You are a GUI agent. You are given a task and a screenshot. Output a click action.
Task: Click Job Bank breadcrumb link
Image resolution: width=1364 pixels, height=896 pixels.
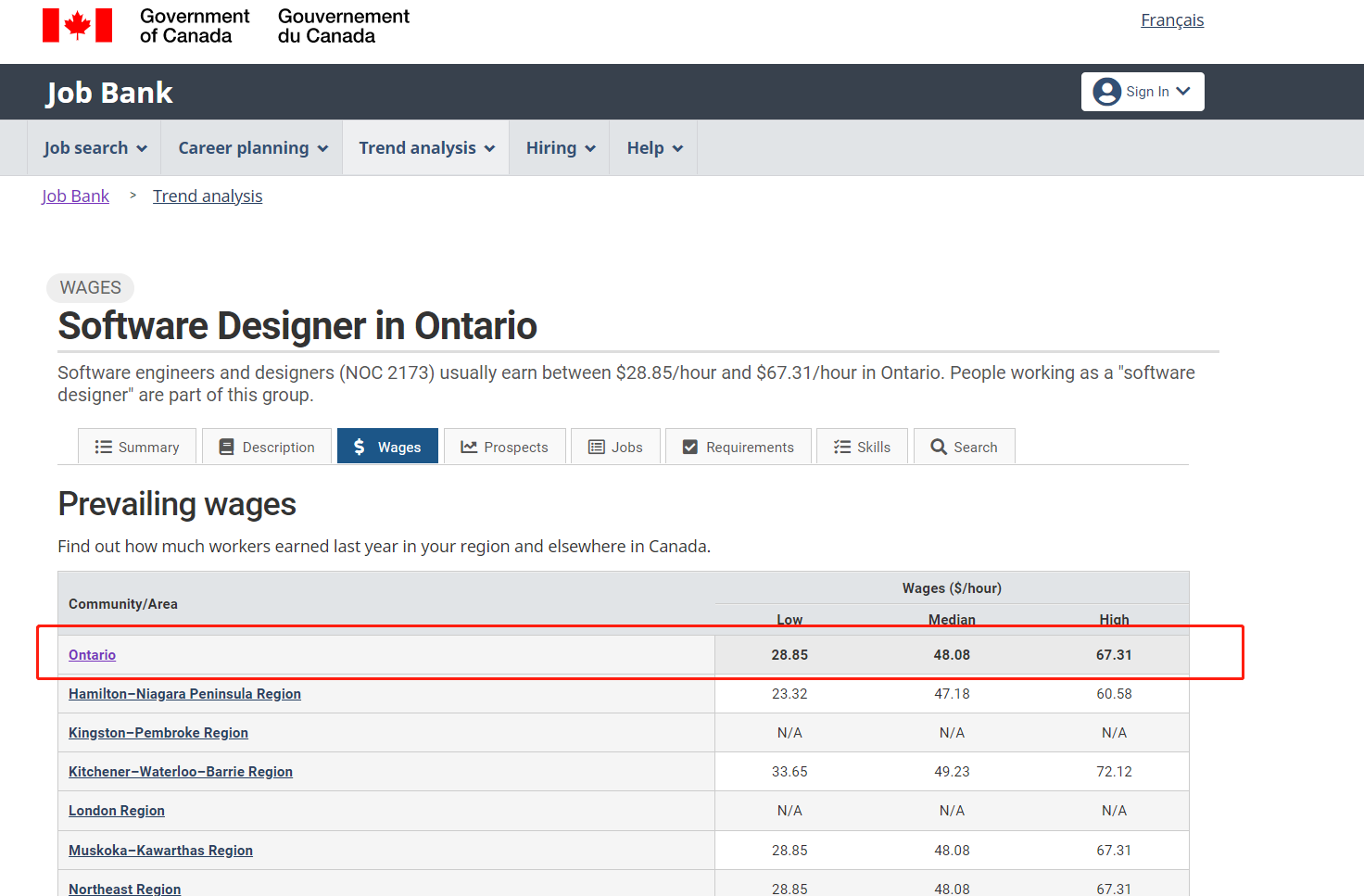[x=75, y=196]
